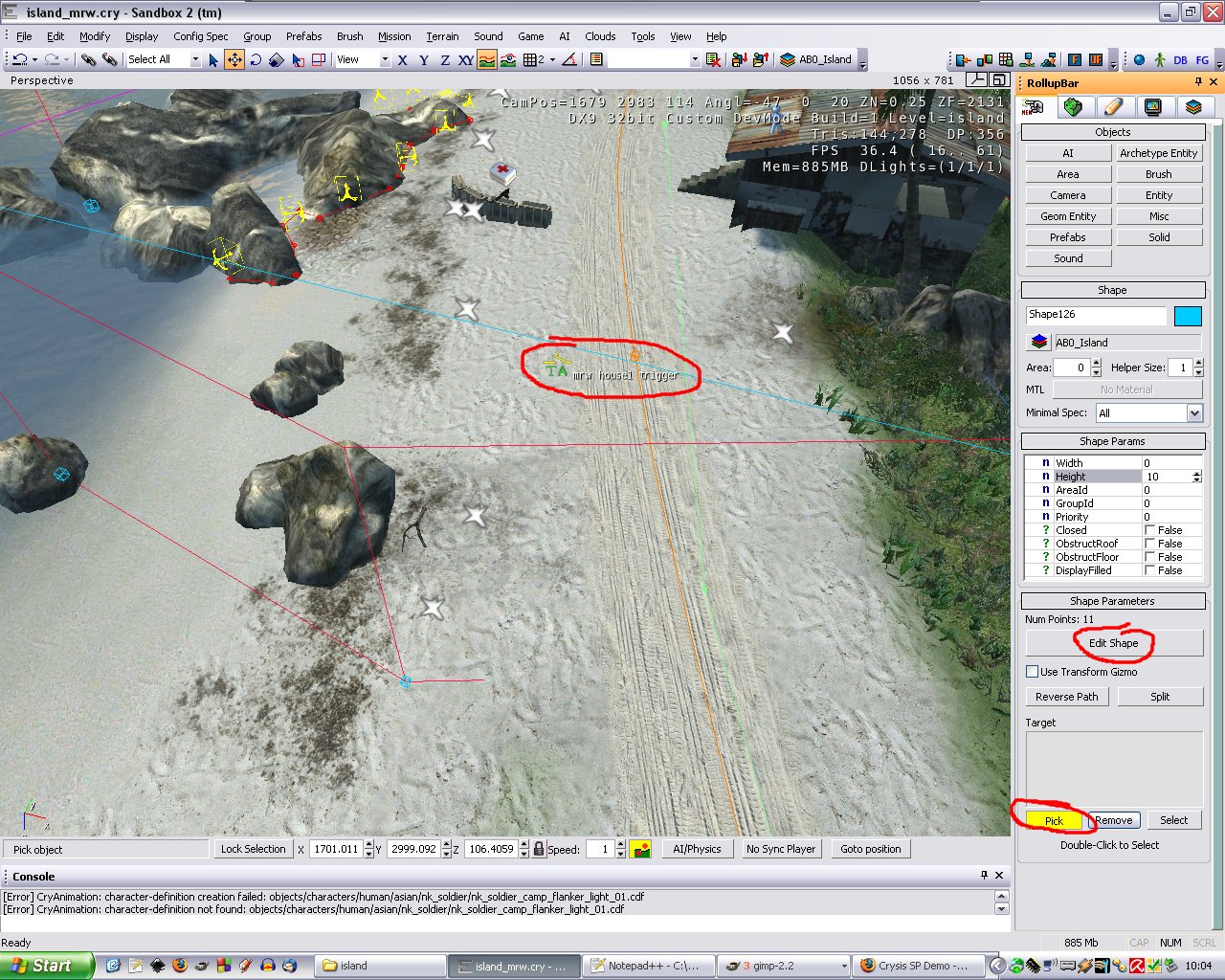Expand the Minimal Spec dropdown

click(1194, 412)
